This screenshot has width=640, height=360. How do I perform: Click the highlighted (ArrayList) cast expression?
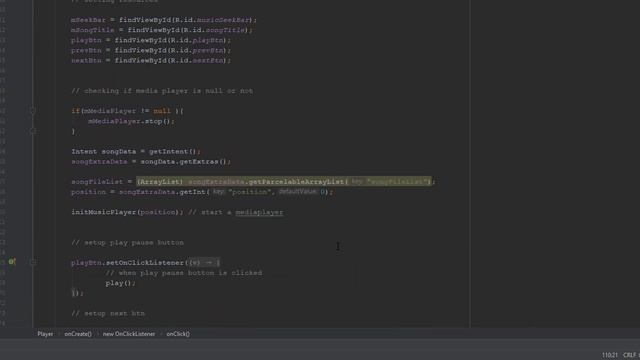coord(160,182)
